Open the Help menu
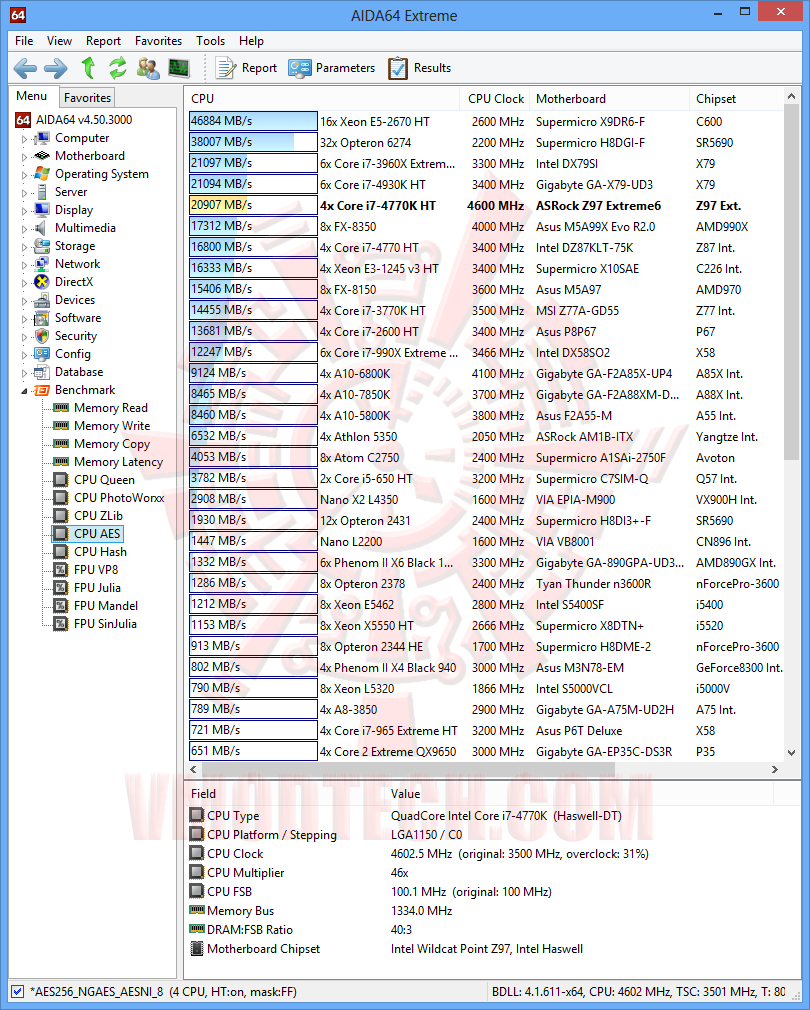The image size is (810, 1010). tap(251, 41)
